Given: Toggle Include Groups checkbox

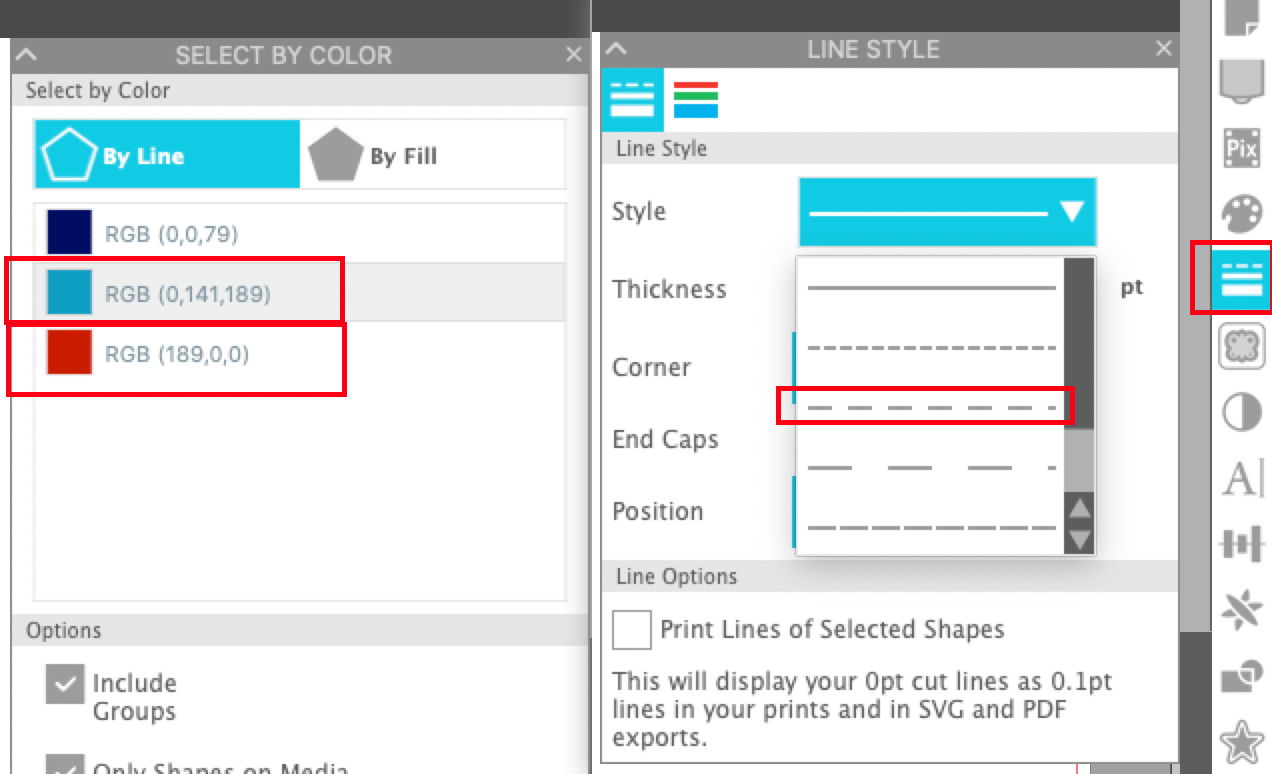Looking at the screenshot, I should point(65,685).
